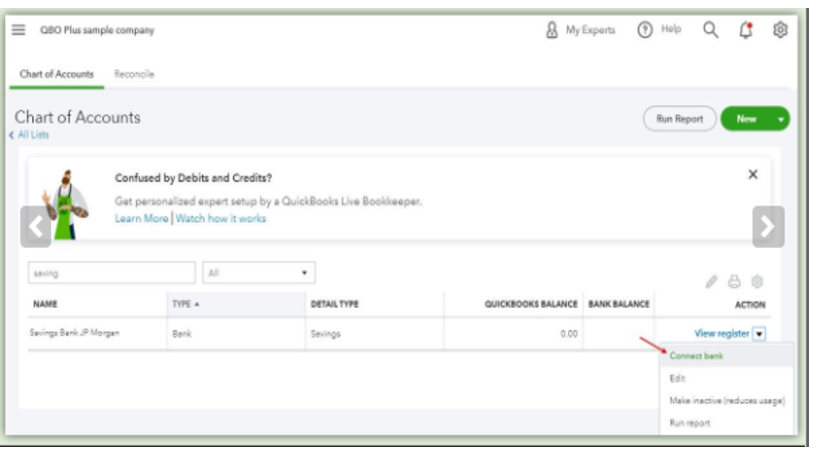Choose Connect bank from the menu
Viewport: 821px width, 468px height.
coord(696,355)
